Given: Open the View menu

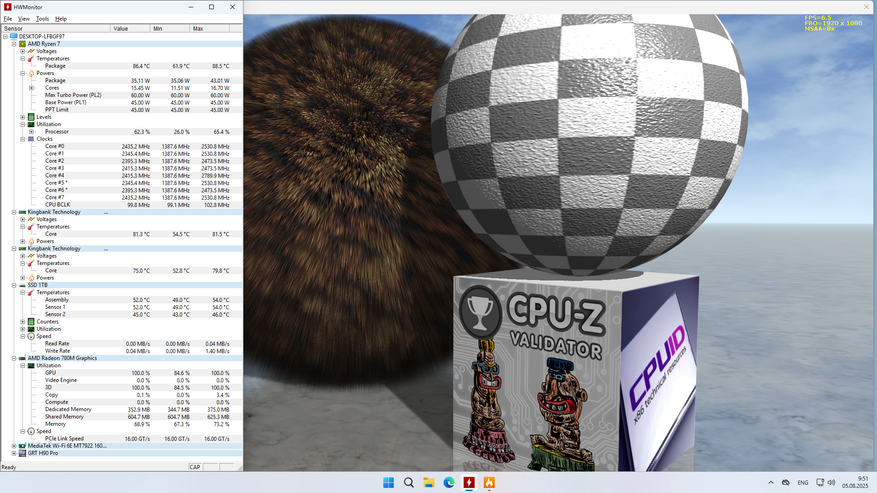Looking at the screenshot, I should click(x=24, y=19).
